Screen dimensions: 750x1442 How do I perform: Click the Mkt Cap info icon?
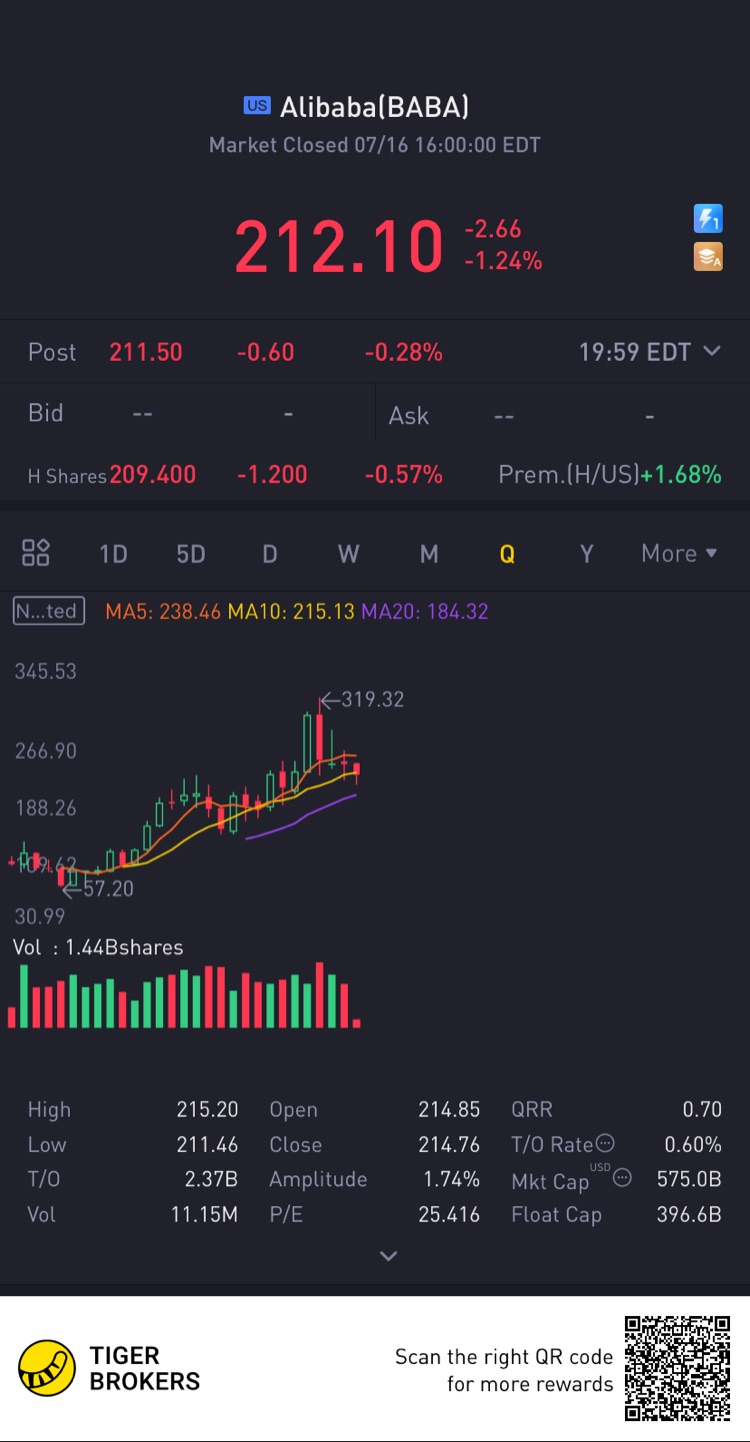[x=622, y=1178]
